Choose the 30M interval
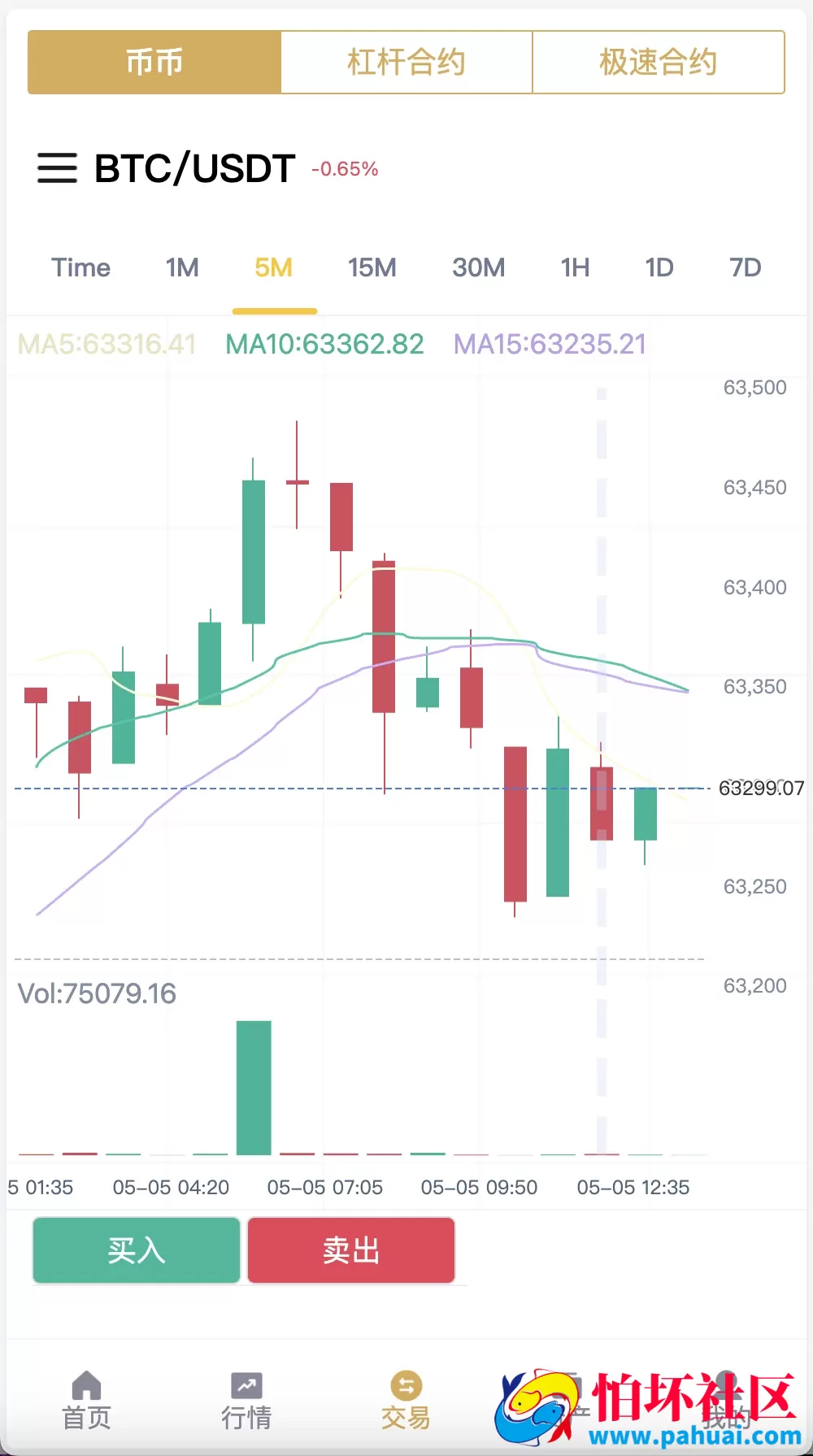Viewport: 813px width, 1456px height. 478,267
